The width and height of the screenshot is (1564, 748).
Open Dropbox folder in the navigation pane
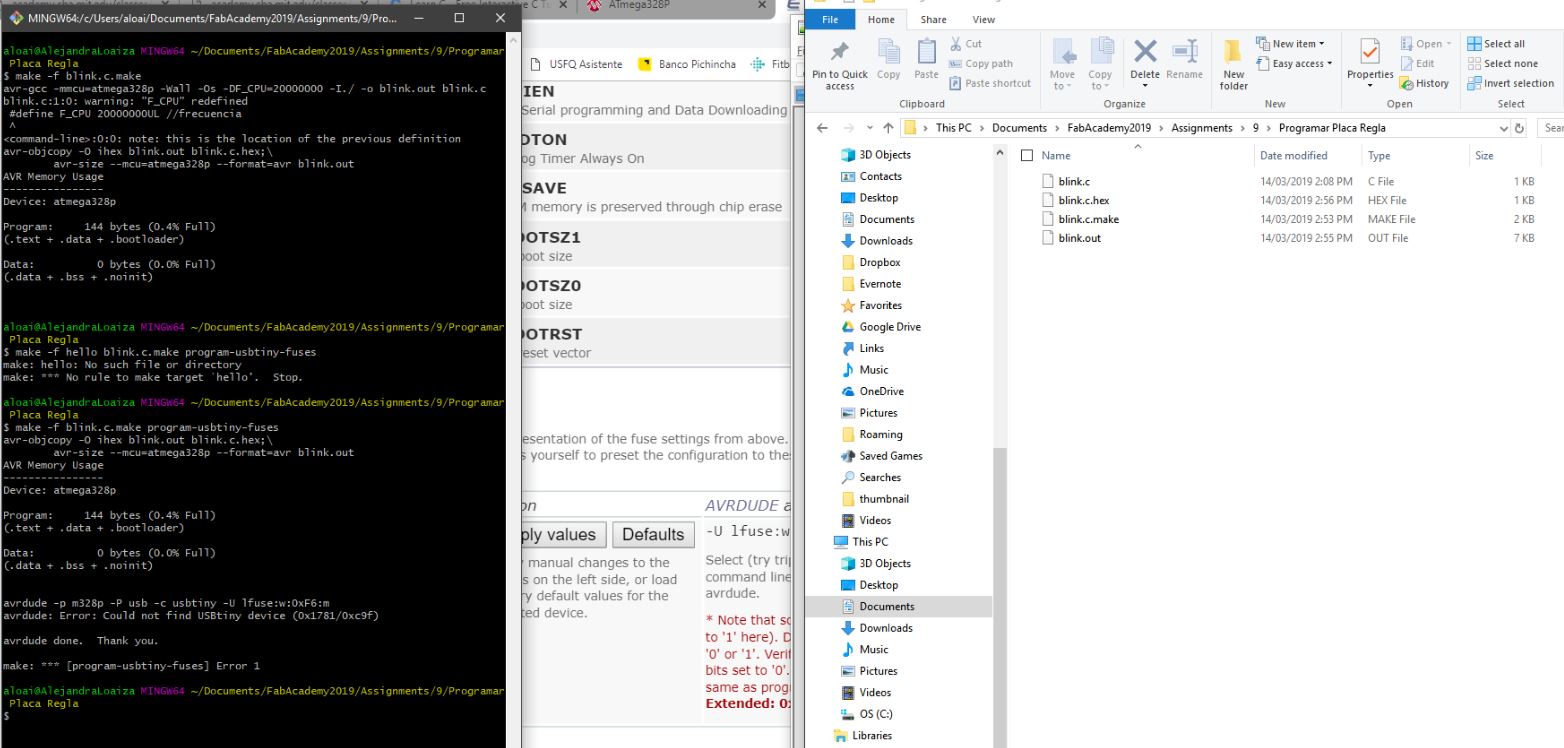[x=870, y=262]
